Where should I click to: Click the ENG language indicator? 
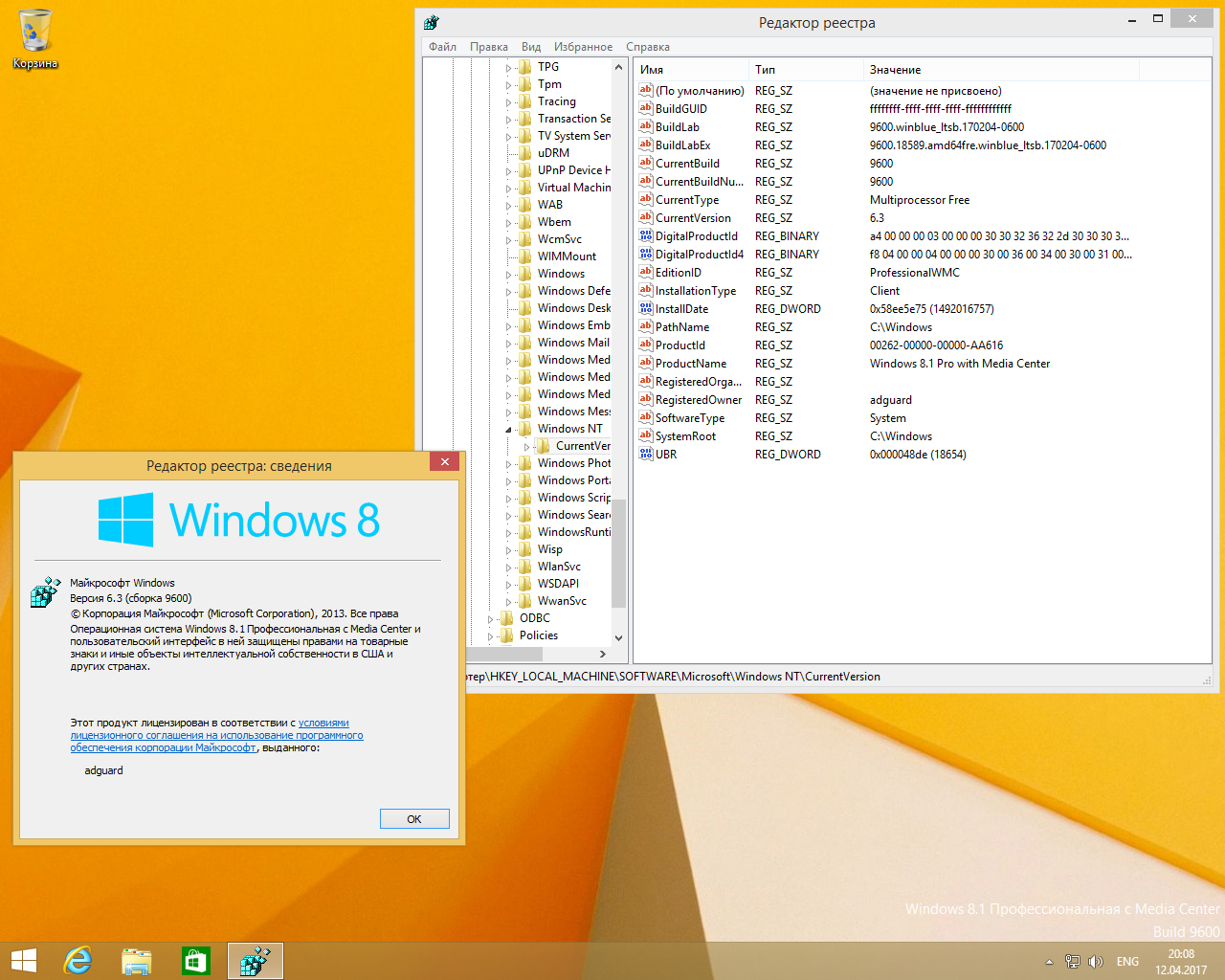point(1127,961)
